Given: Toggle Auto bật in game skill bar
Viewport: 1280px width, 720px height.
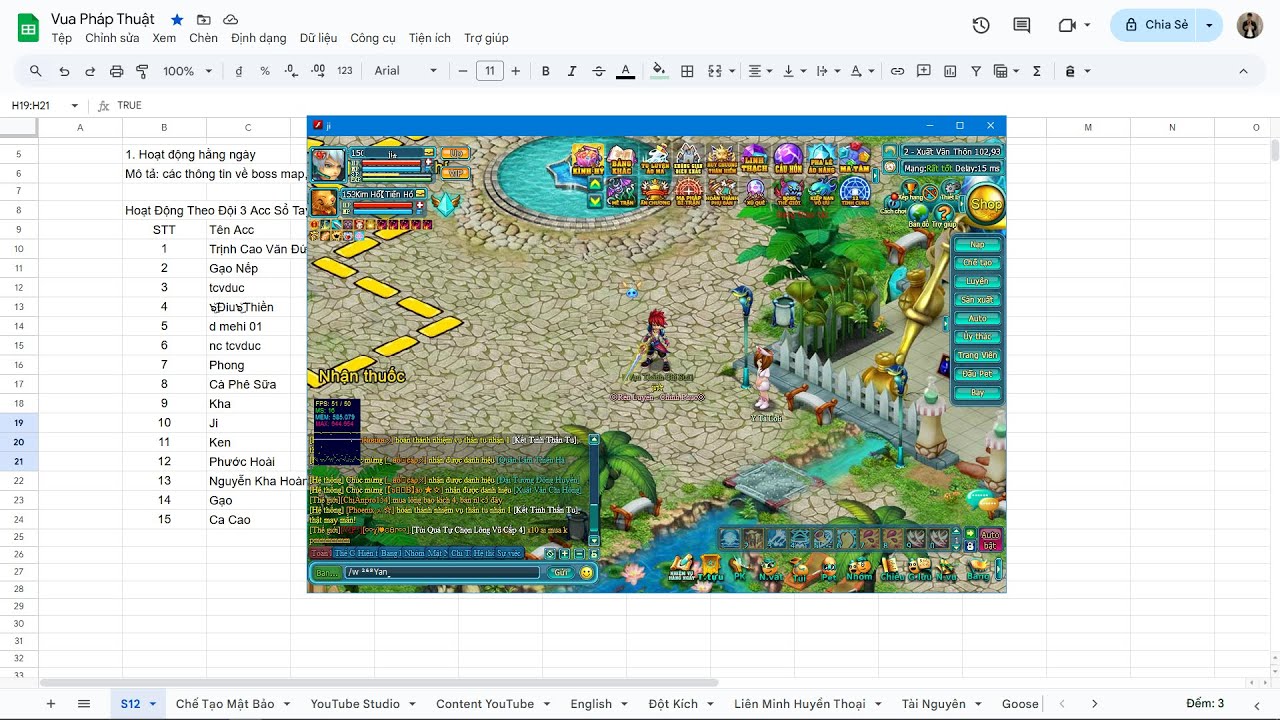Looking at the screenshot, I should coord(990,540).
